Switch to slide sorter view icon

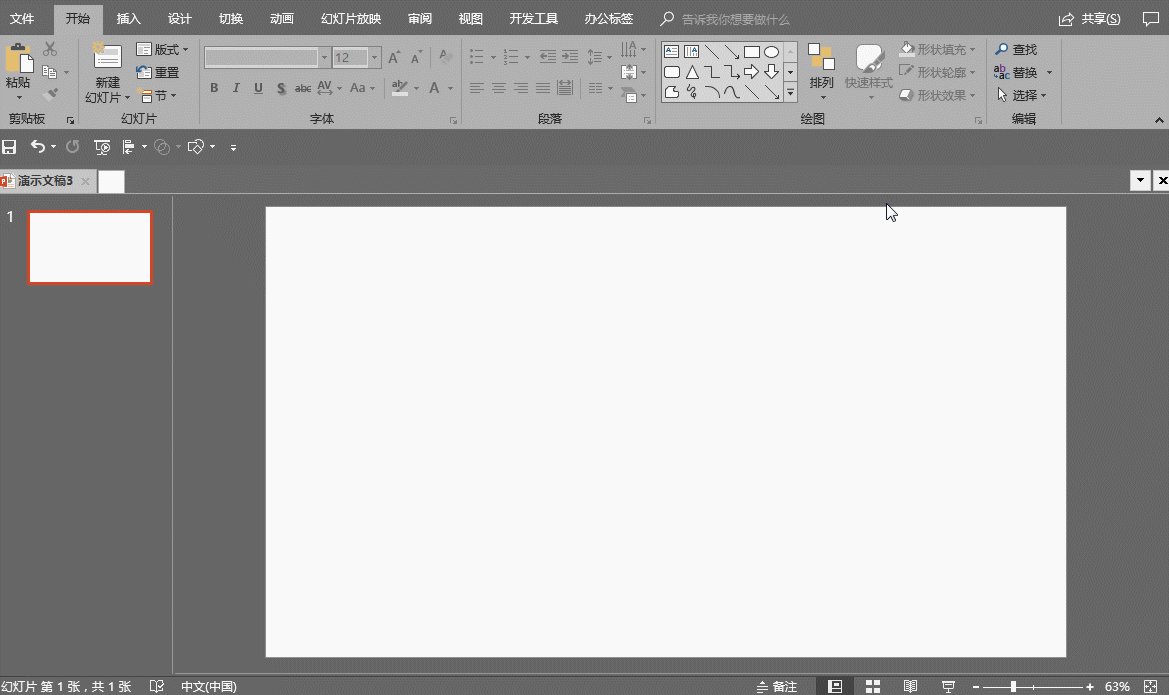click(872, 686)
